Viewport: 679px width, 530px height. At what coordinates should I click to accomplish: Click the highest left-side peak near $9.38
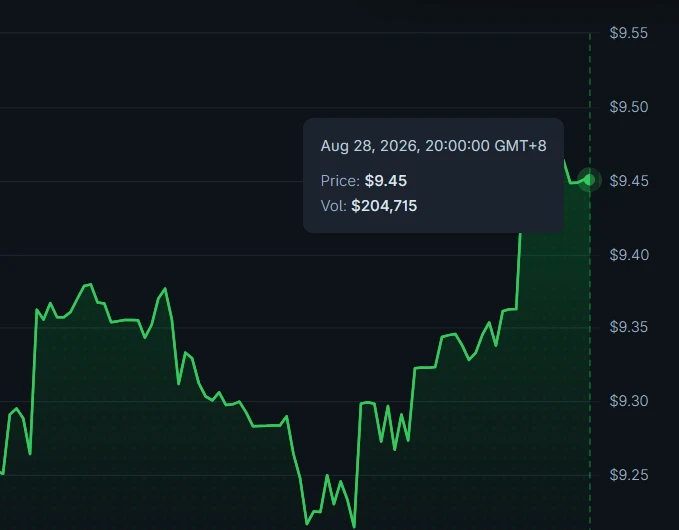tap(88, 285)
